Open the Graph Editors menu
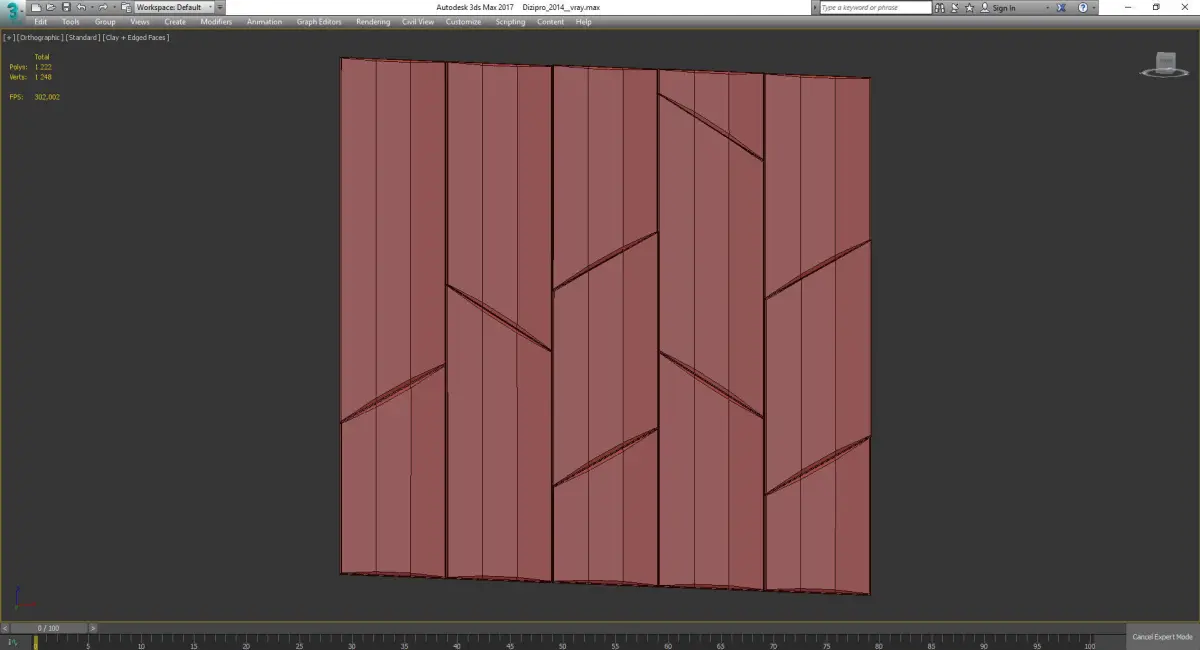The width and height of the screenshot is (1200, 650). click(319, 22)
